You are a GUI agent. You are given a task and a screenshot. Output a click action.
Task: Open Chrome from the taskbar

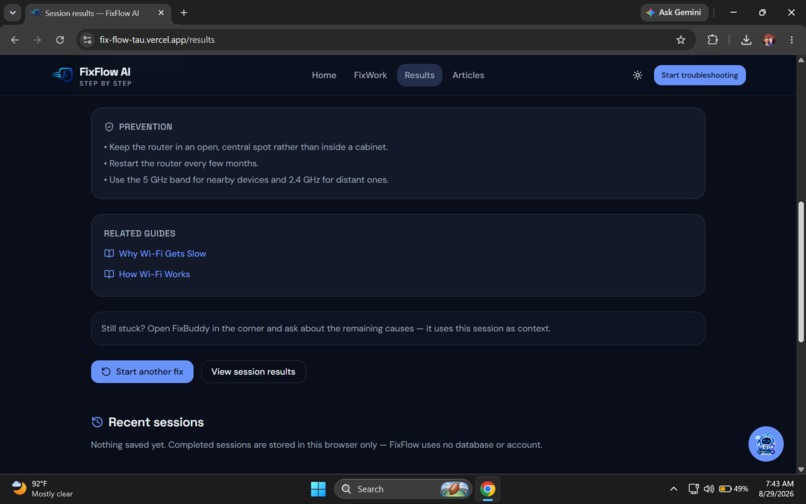(487, 489)
